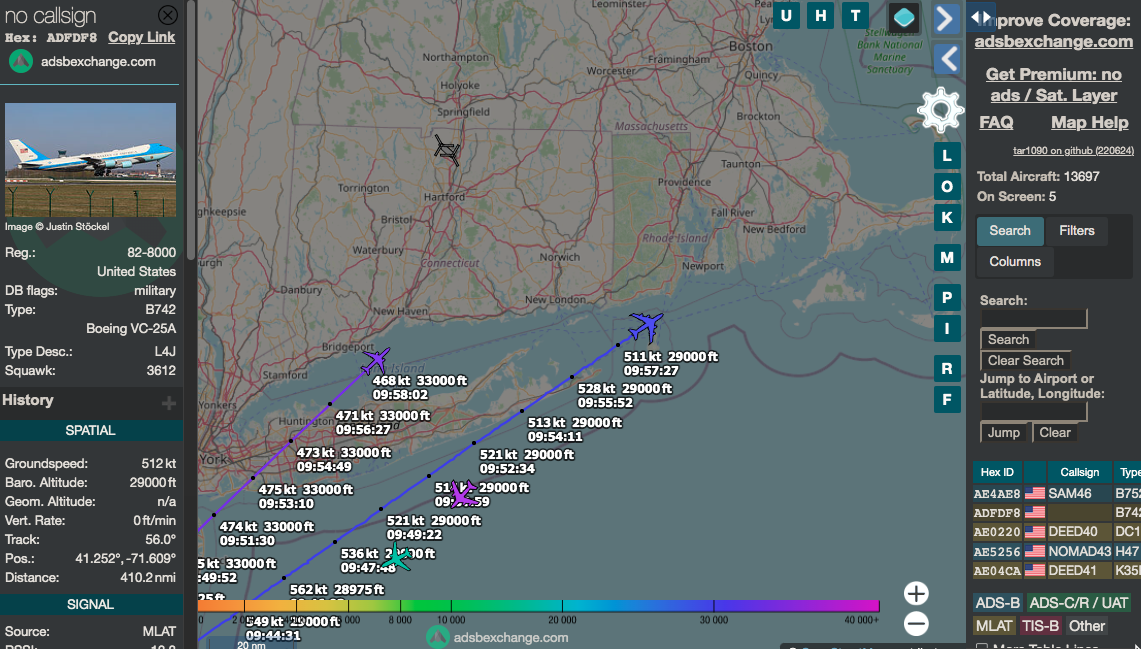Viewport: 1141px width, 649px height.
Task: Click the Search button under the field
Action: pos(1009,340)
